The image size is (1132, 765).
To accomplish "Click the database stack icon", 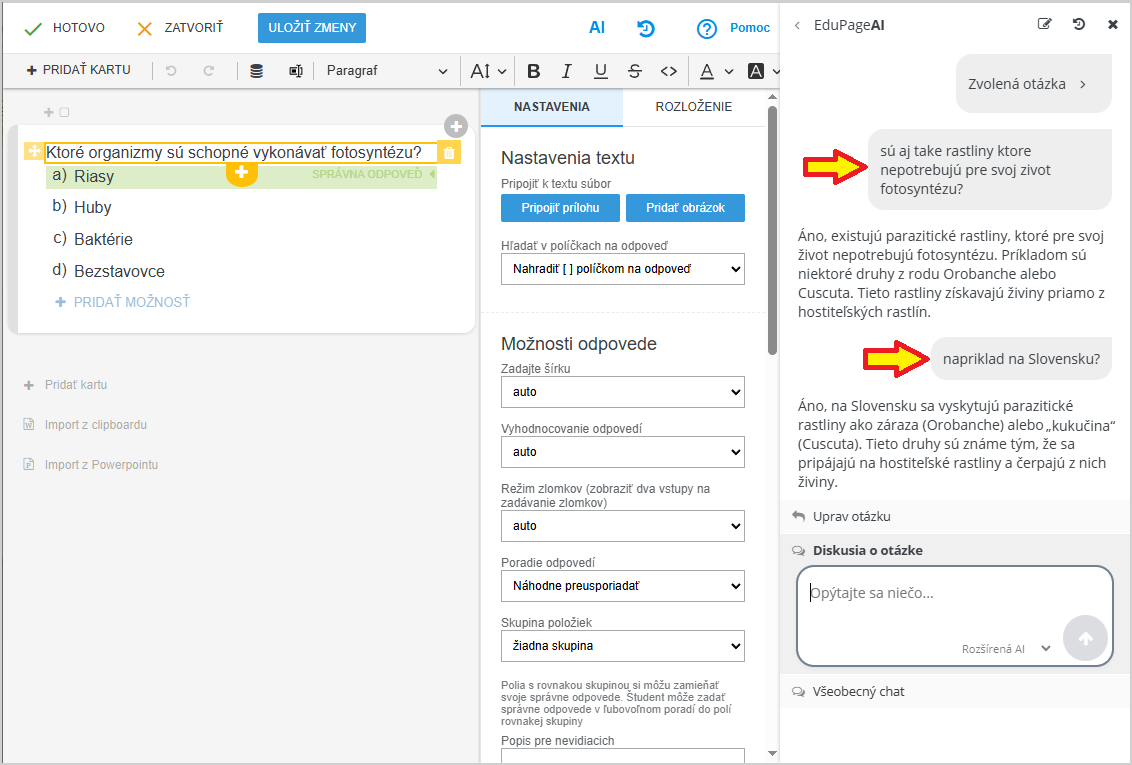I will point(256,71).
